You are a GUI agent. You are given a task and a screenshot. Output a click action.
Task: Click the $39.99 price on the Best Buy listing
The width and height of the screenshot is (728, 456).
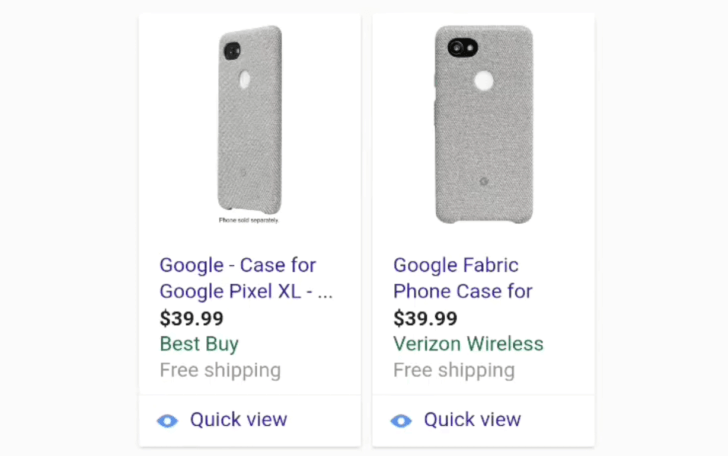[191, 319]
